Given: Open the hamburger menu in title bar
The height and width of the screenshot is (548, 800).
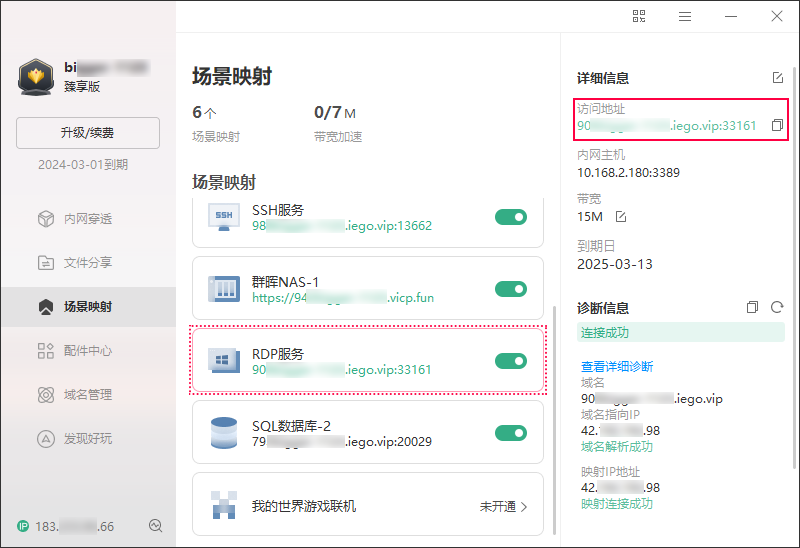Looking at the screenshot, I should pyautogui.click(x=685, y=16).
